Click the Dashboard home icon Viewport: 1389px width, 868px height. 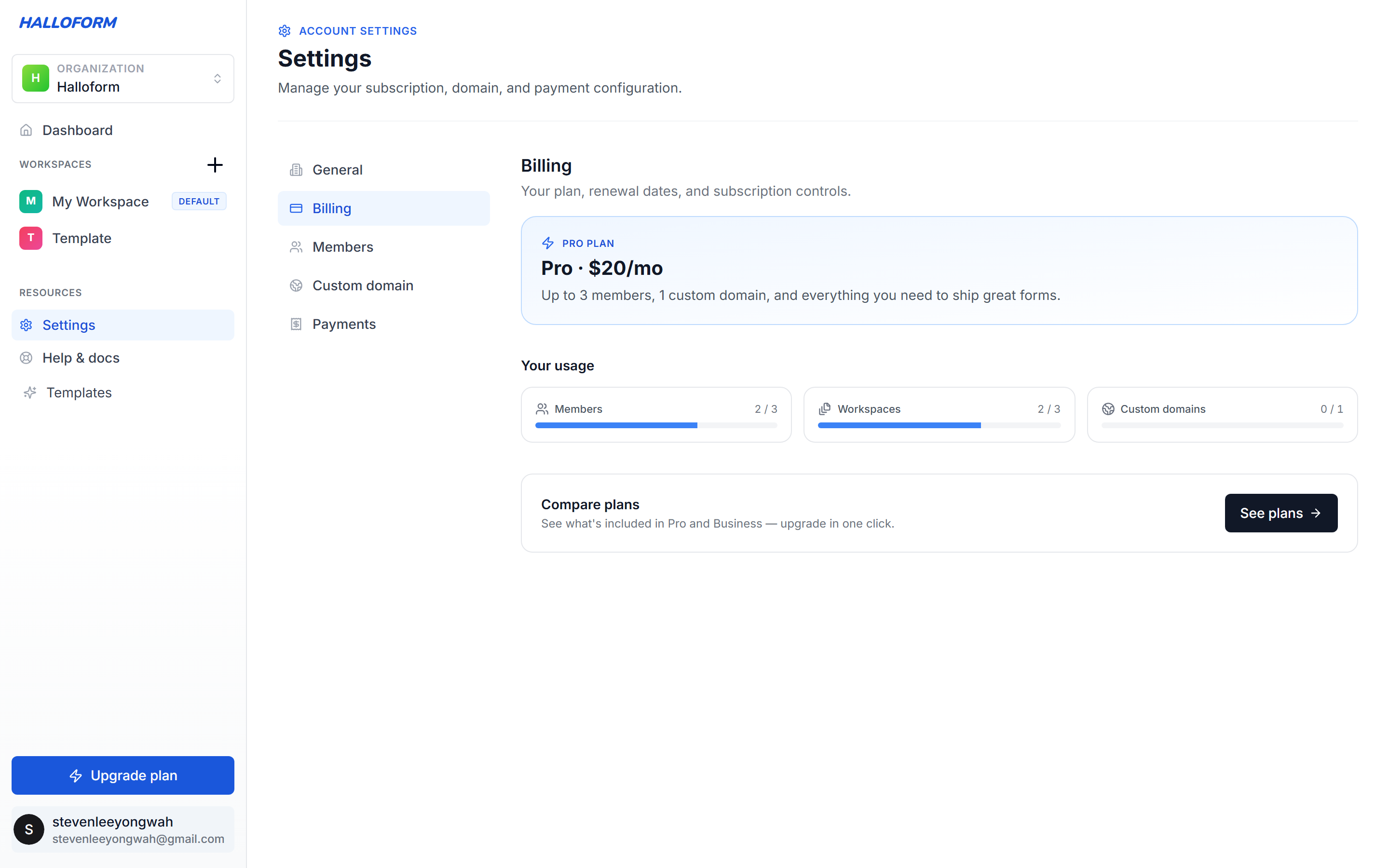click(x=26, y=130)
